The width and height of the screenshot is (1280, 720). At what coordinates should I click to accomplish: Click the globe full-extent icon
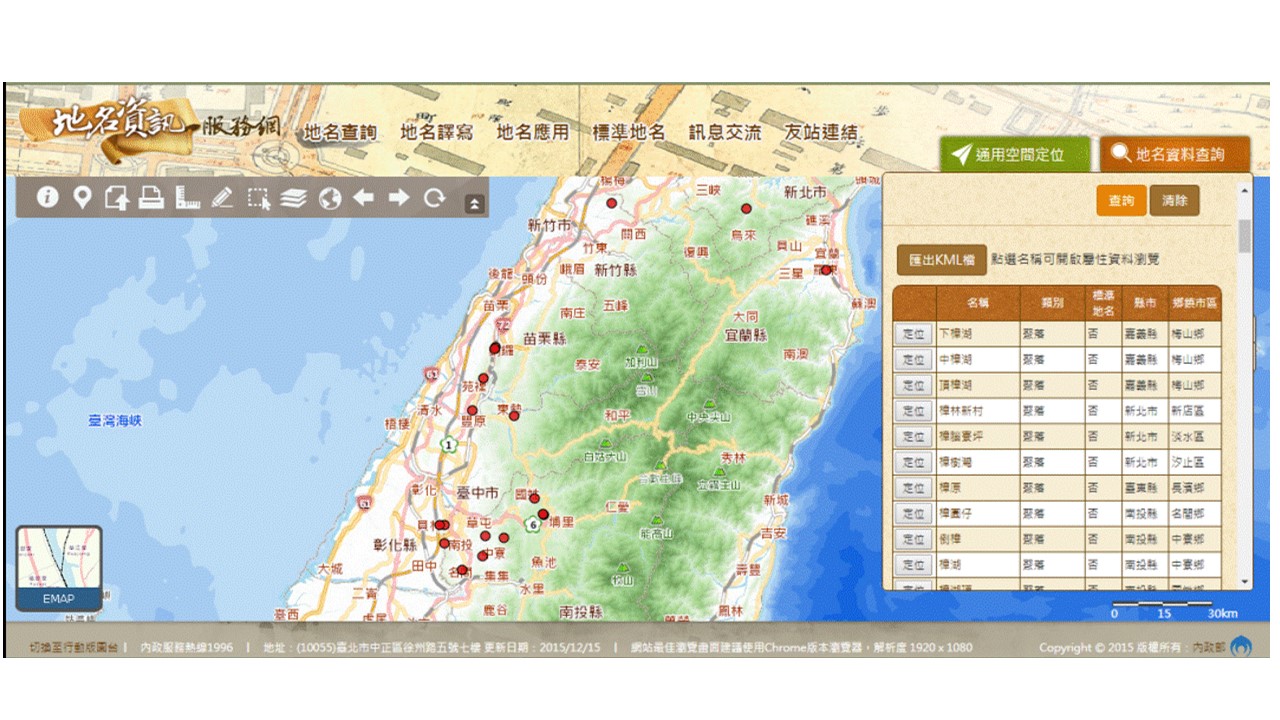[329, 198]
